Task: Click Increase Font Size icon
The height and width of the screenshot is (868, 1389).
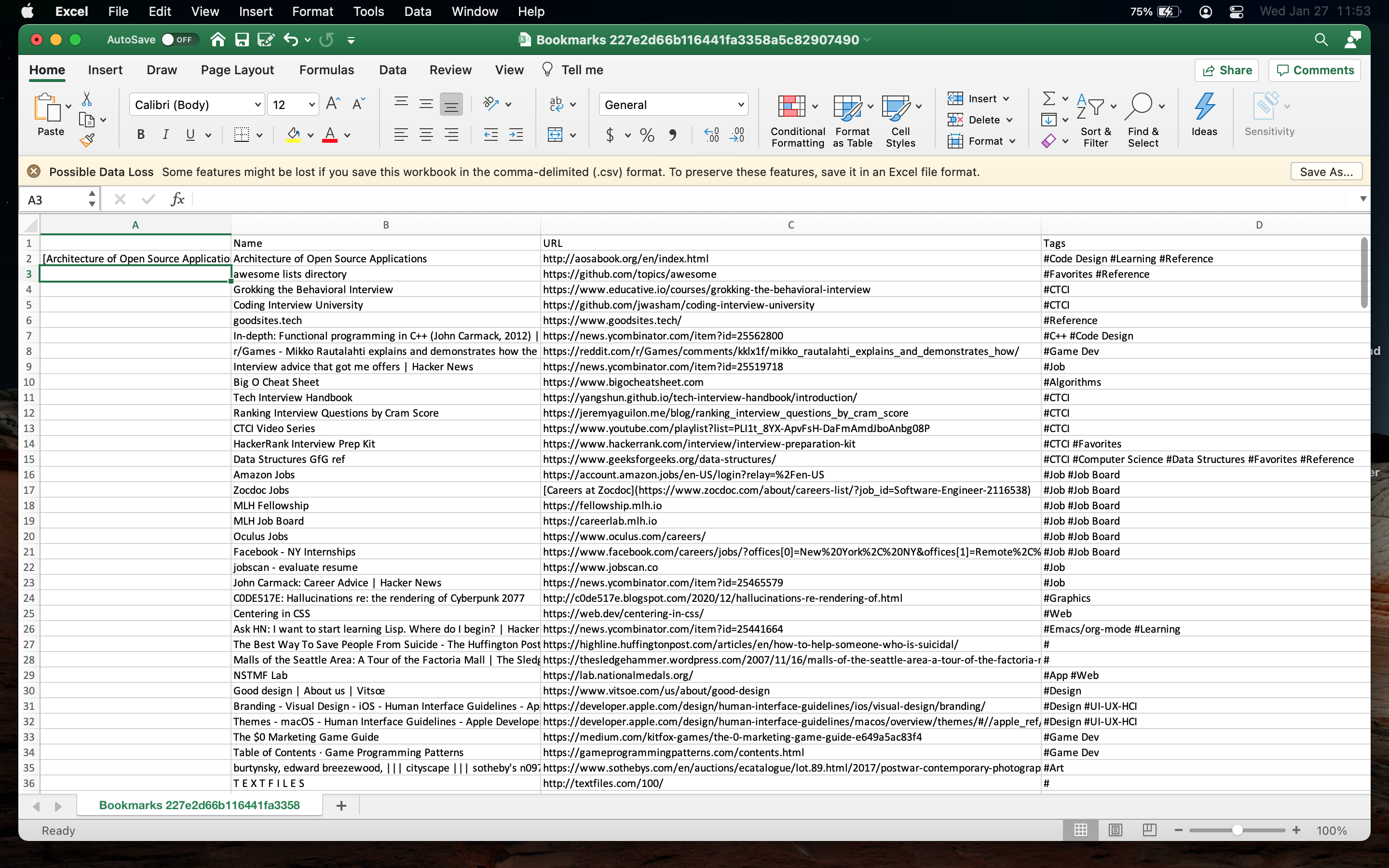Action: click(x=333, y=104)
